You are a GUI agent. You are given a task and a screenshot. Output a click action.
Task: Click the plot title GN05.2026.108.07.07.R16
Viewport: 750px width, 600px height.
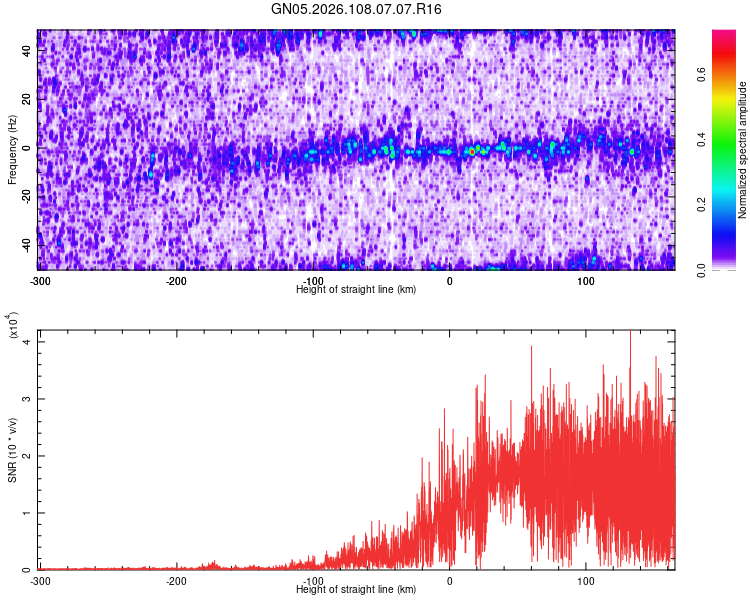coord(356,9)
